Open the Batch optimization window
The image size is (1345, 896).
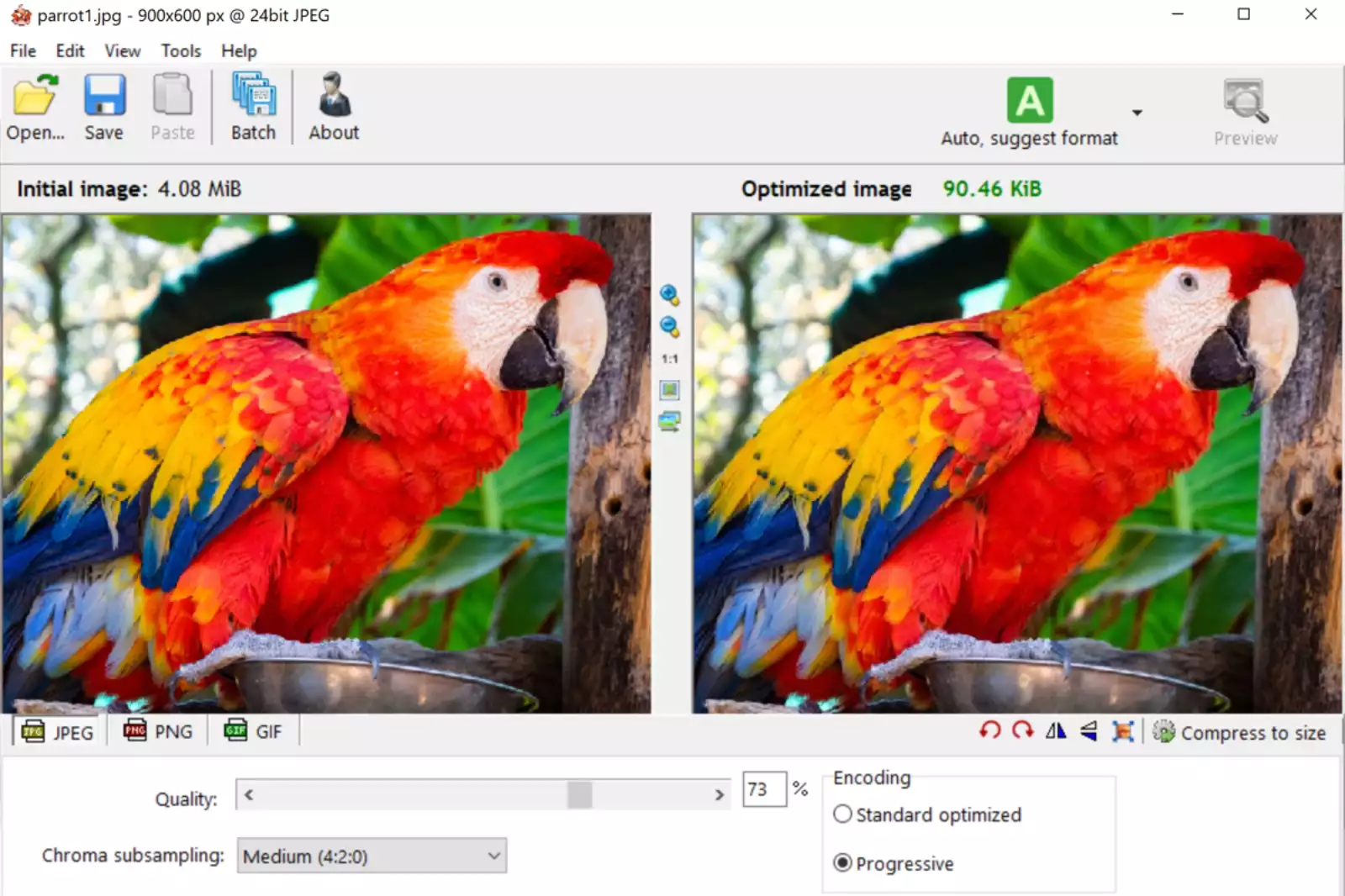click(252, 105)
